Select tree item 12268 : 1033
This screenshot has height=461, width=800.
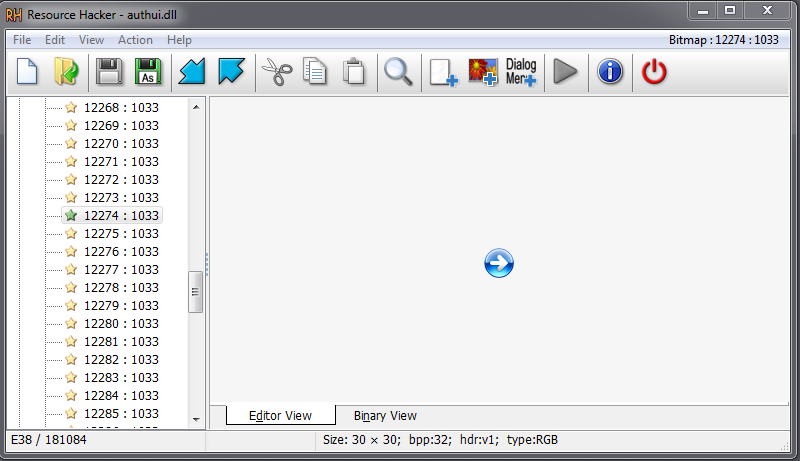(x=121, y=108)
